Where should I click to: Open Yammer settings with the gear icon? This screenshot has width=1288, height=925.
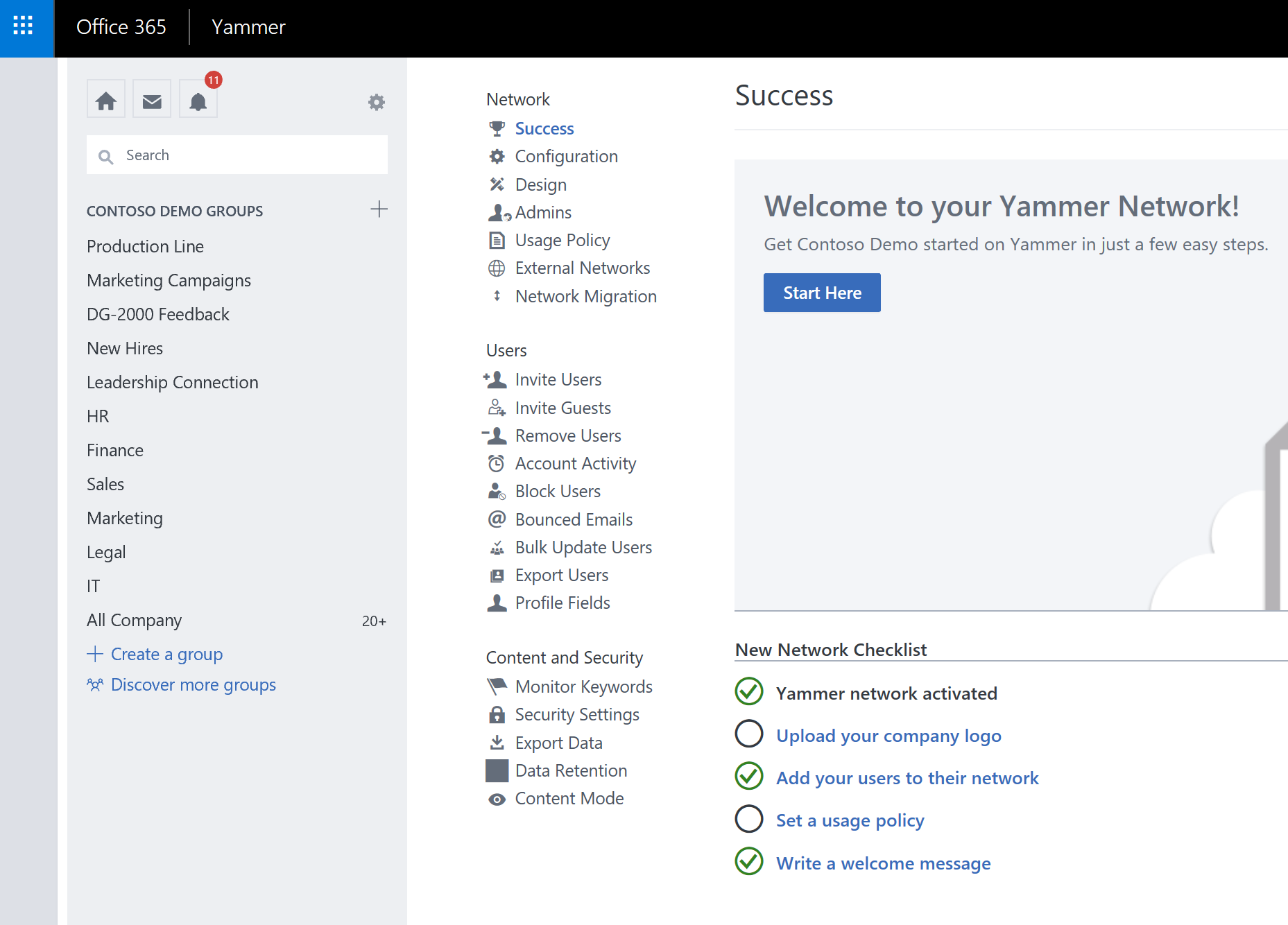pyautogui.click(x=376, y=102)
